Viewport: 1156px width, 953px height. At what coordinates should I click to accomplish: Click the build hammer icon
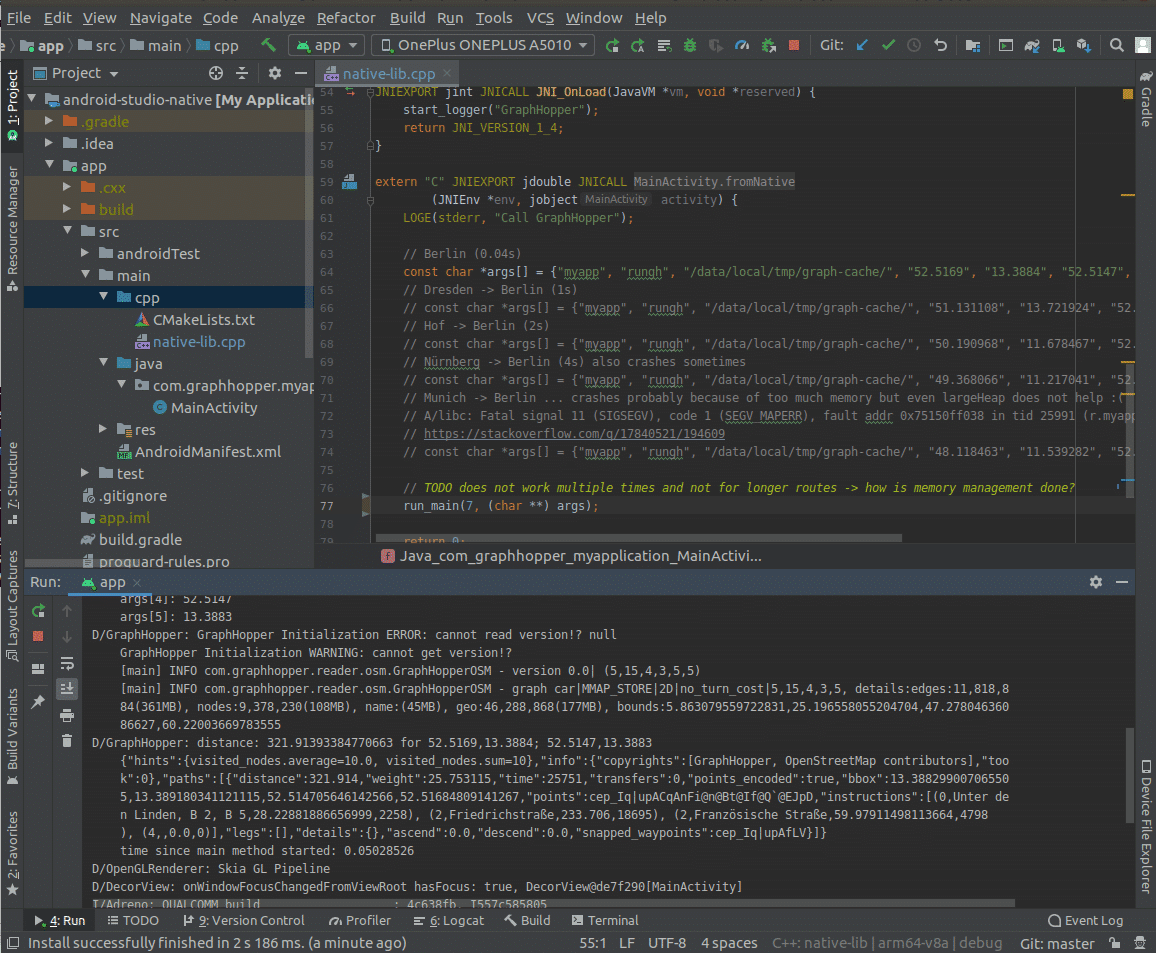tap(268, 45)
